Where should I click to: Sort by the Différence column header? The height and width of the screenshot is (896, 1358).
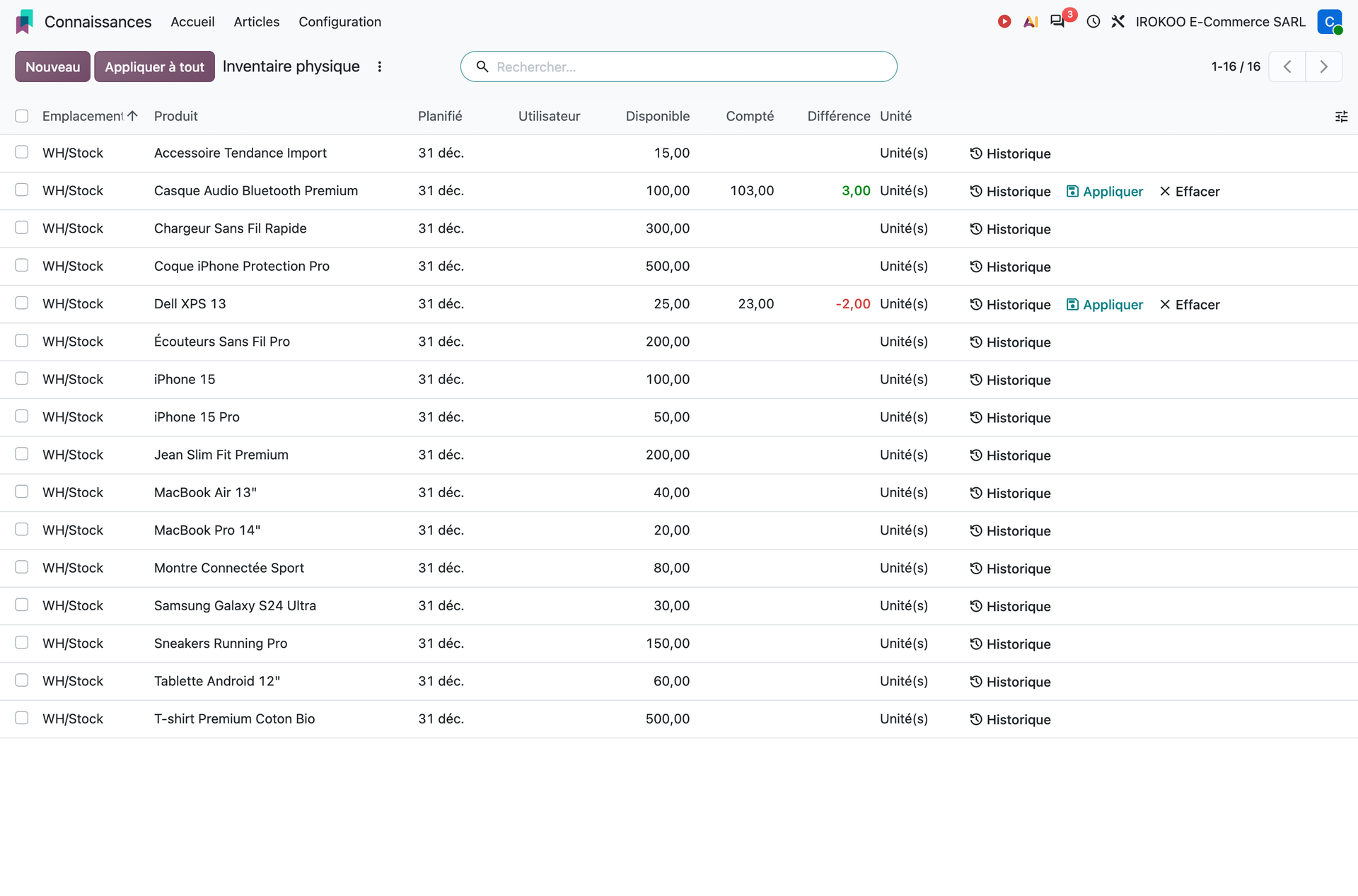839,116
